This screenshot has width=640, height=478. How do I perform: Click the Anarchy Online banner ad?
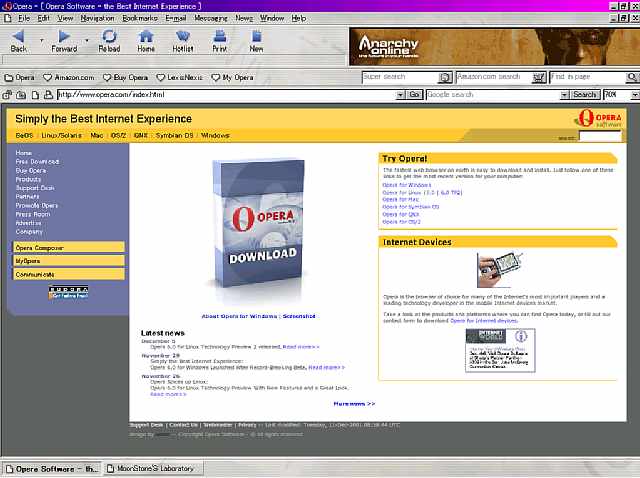point(494,47)
